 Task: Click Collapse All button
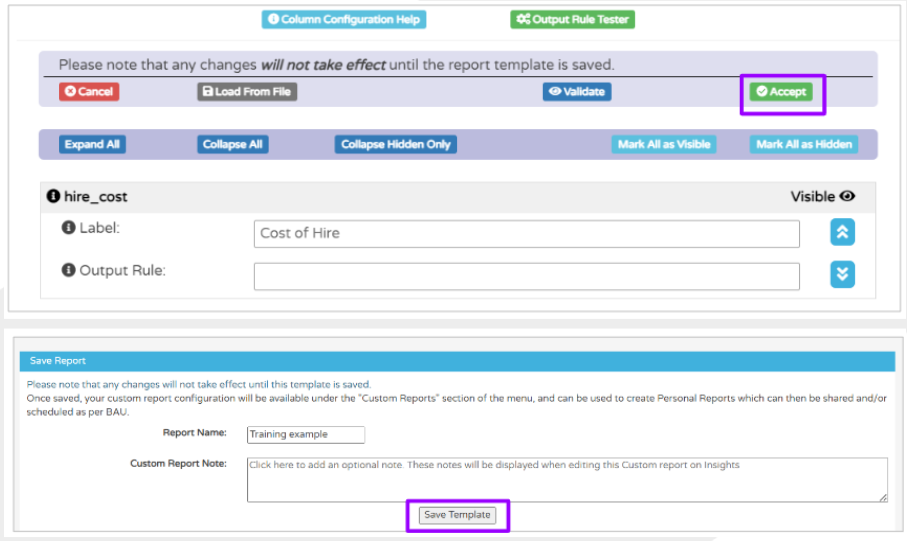(233, 144)
